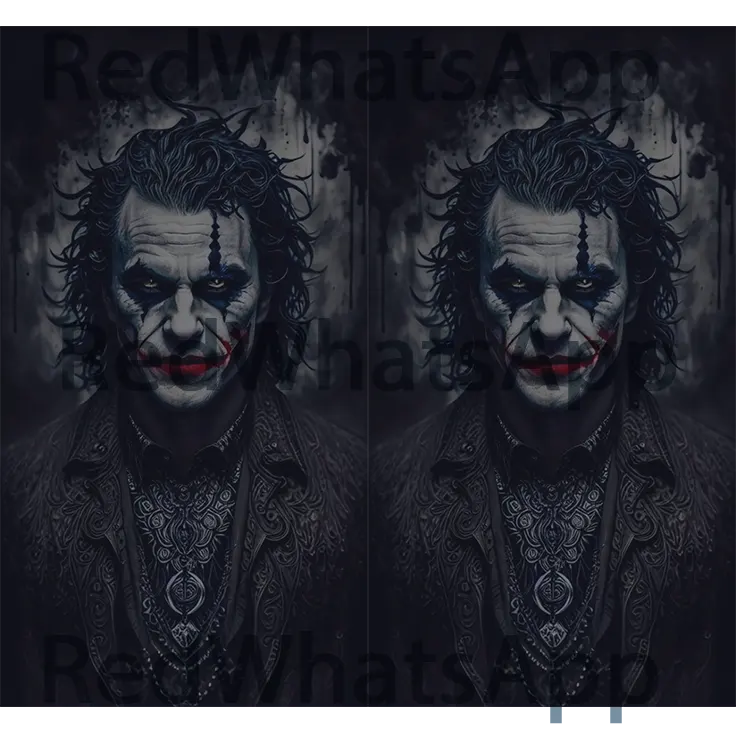Open the right Joker portrait image
Viewport: 736px width, 736px height.
[x=552, y=366]
